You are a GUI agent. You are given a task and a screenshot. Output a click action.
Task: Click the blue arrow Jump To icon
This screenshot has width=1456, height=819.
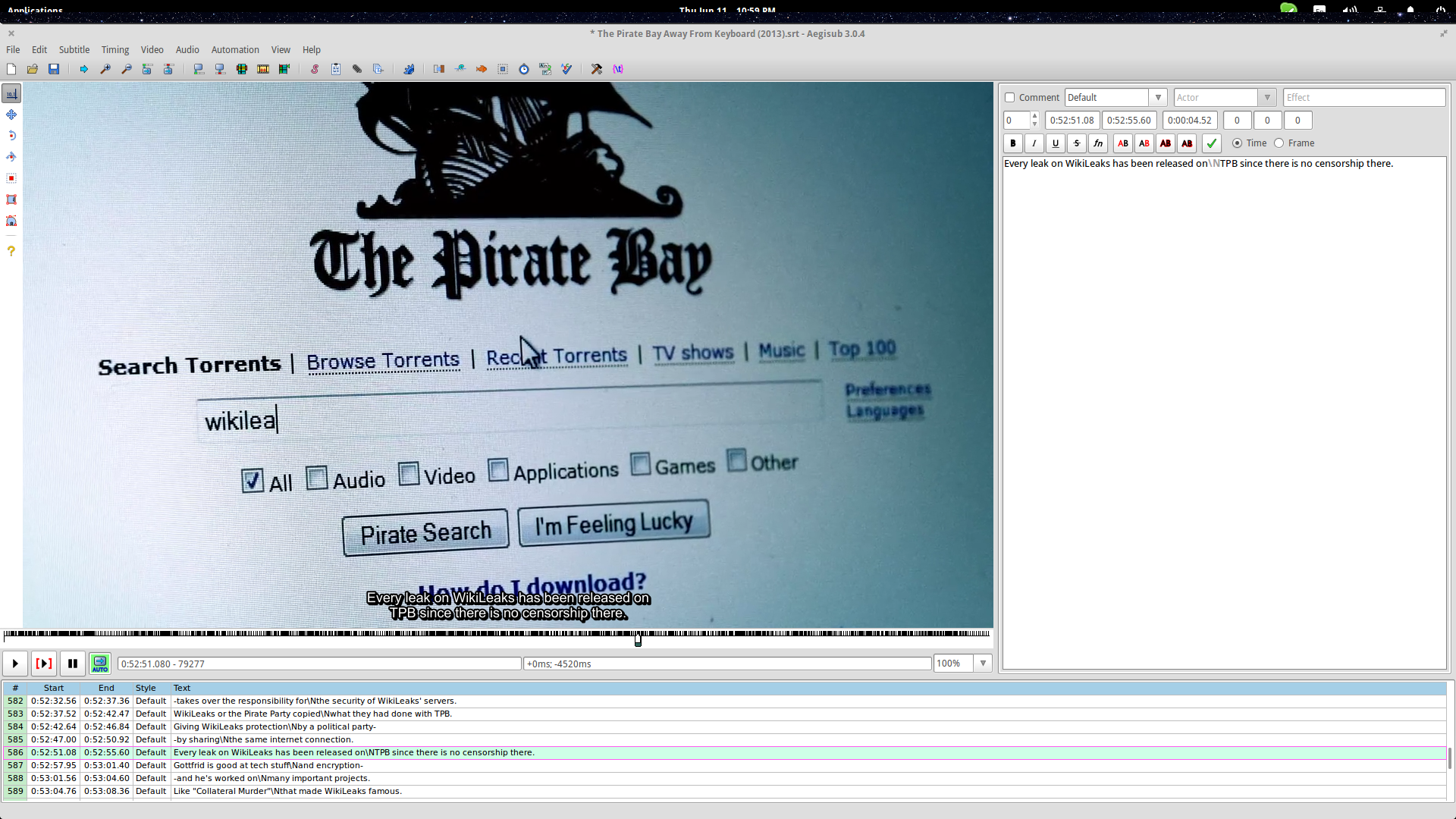click(x=84, y=69)
